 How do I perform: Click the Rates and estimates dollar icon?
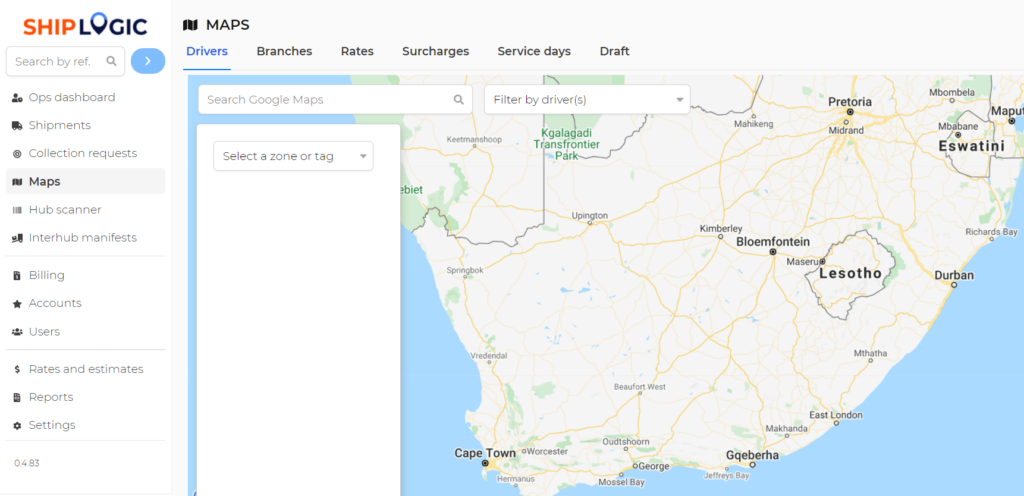click(x=17, y=370)
